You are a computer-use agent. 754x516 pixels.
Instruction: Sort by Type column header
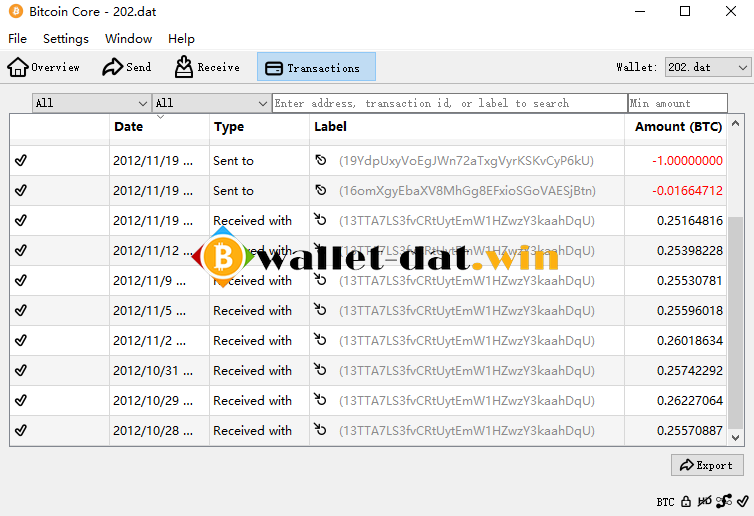pyautogui.click(x=259, y=126)
